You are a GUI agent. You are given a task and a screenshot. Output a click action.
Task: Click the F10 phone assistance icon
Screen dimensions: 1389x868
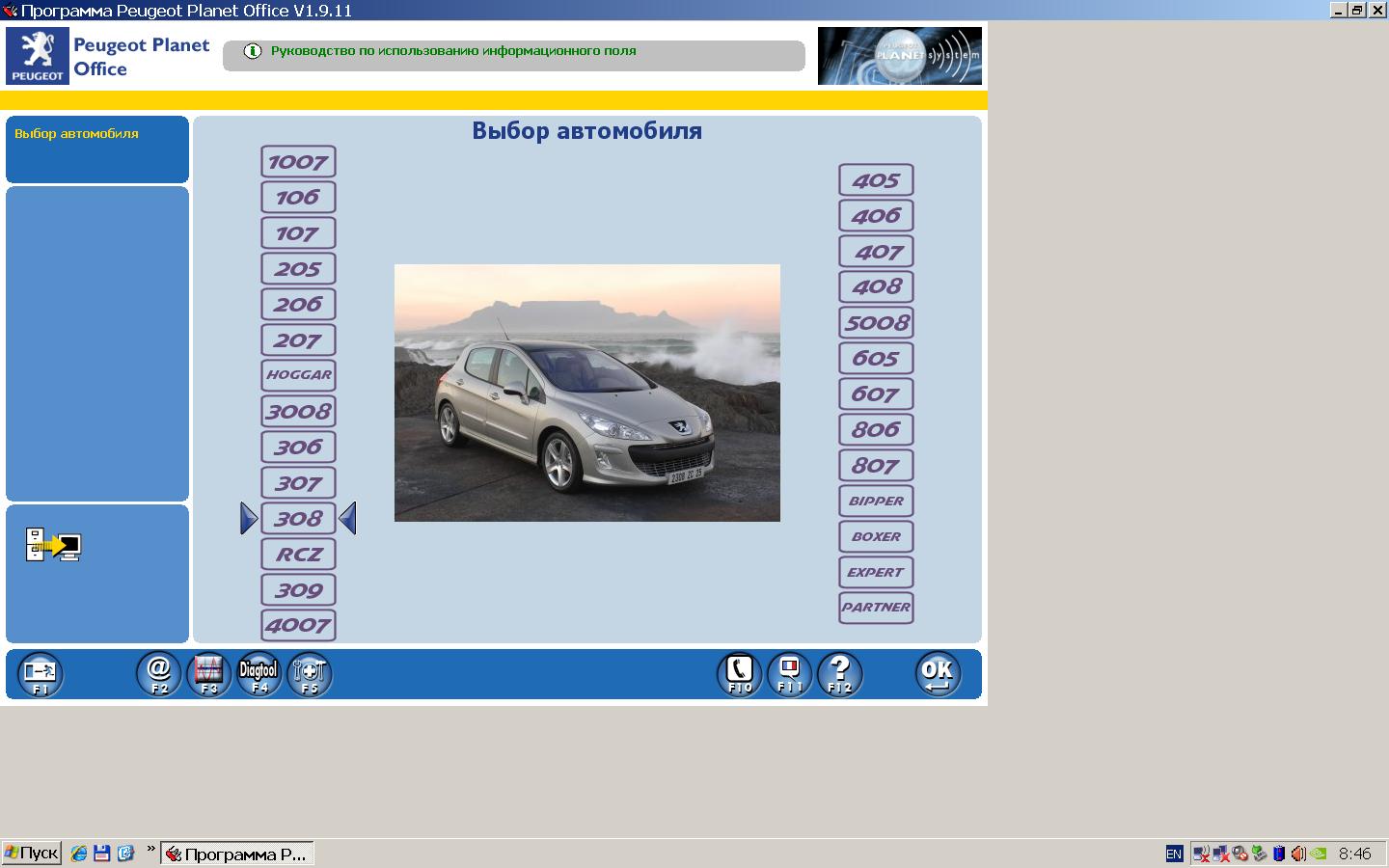tap(740, 674)
